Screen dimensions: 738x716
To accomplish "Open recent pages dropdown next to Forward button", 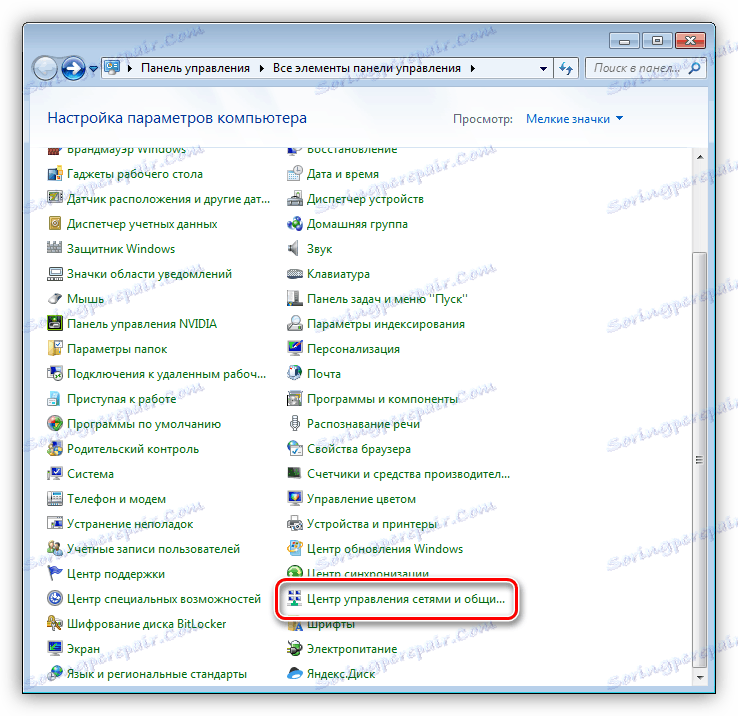I will [94, 69].
